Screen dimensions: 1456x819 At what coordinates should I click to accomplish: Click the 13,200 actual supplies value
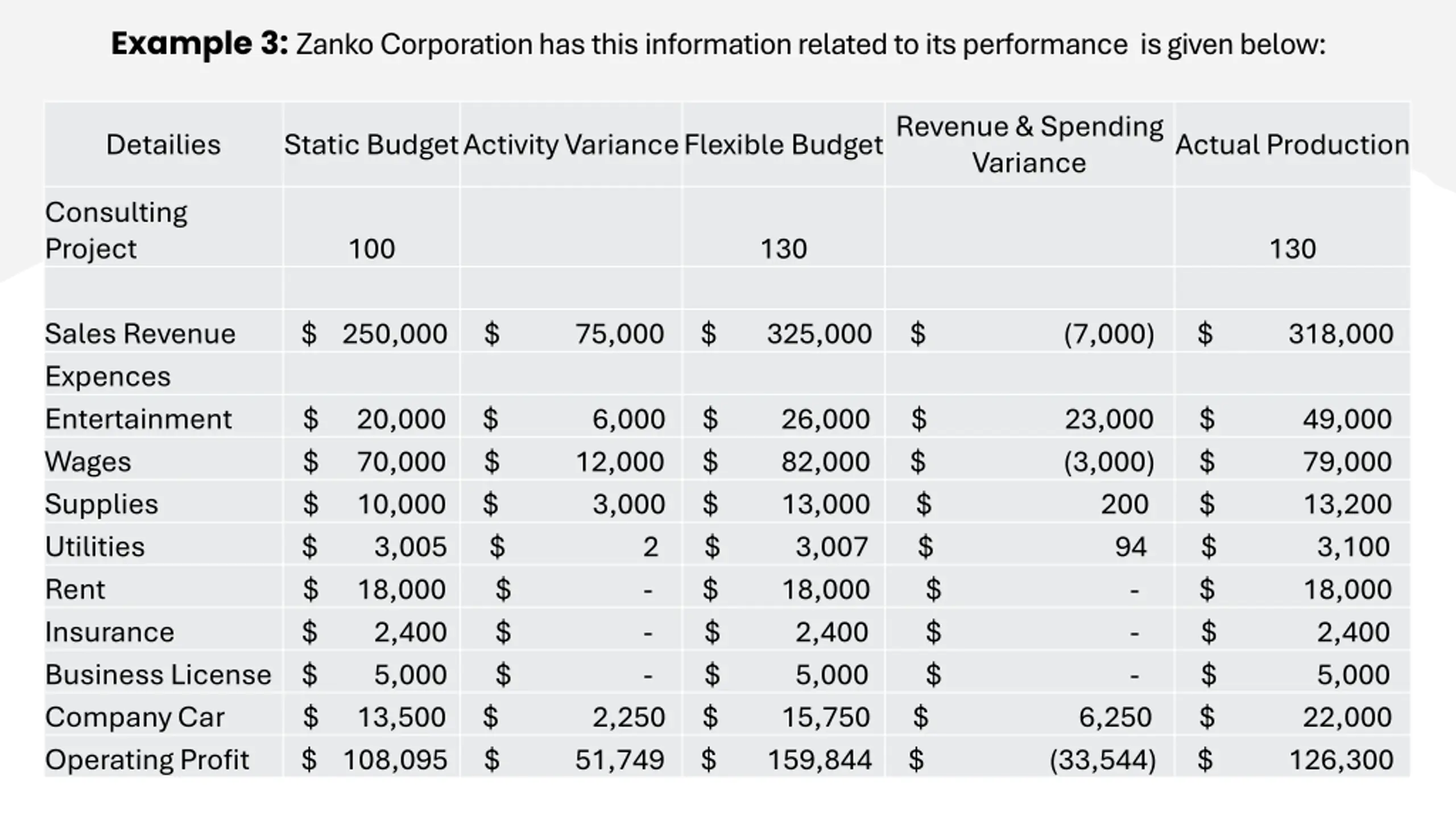[x=1347, y=504]
